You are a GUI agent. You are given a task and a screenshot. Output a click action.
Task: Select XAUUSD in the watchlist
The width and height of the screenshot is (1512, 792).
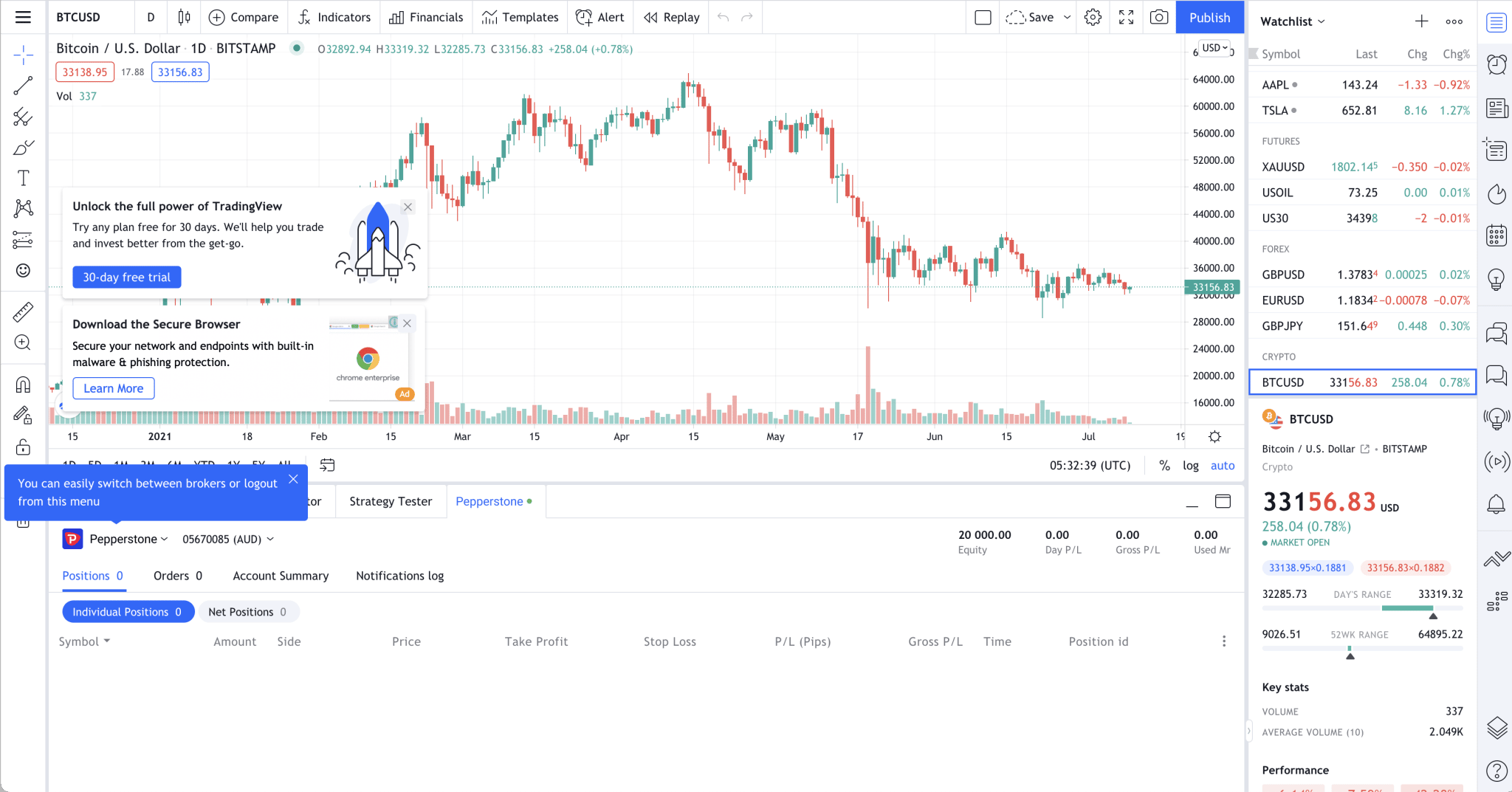1362,167
